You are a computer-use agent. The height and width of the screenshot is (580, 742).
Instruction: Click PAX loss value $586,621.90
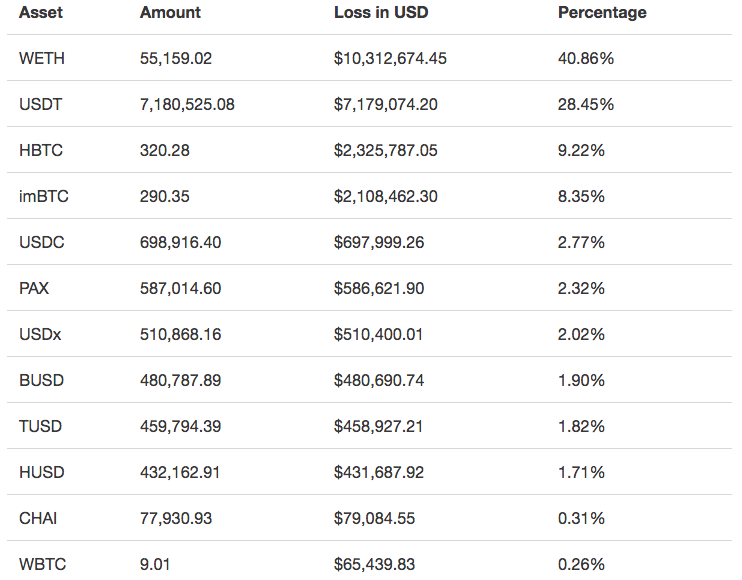point(379,289)
